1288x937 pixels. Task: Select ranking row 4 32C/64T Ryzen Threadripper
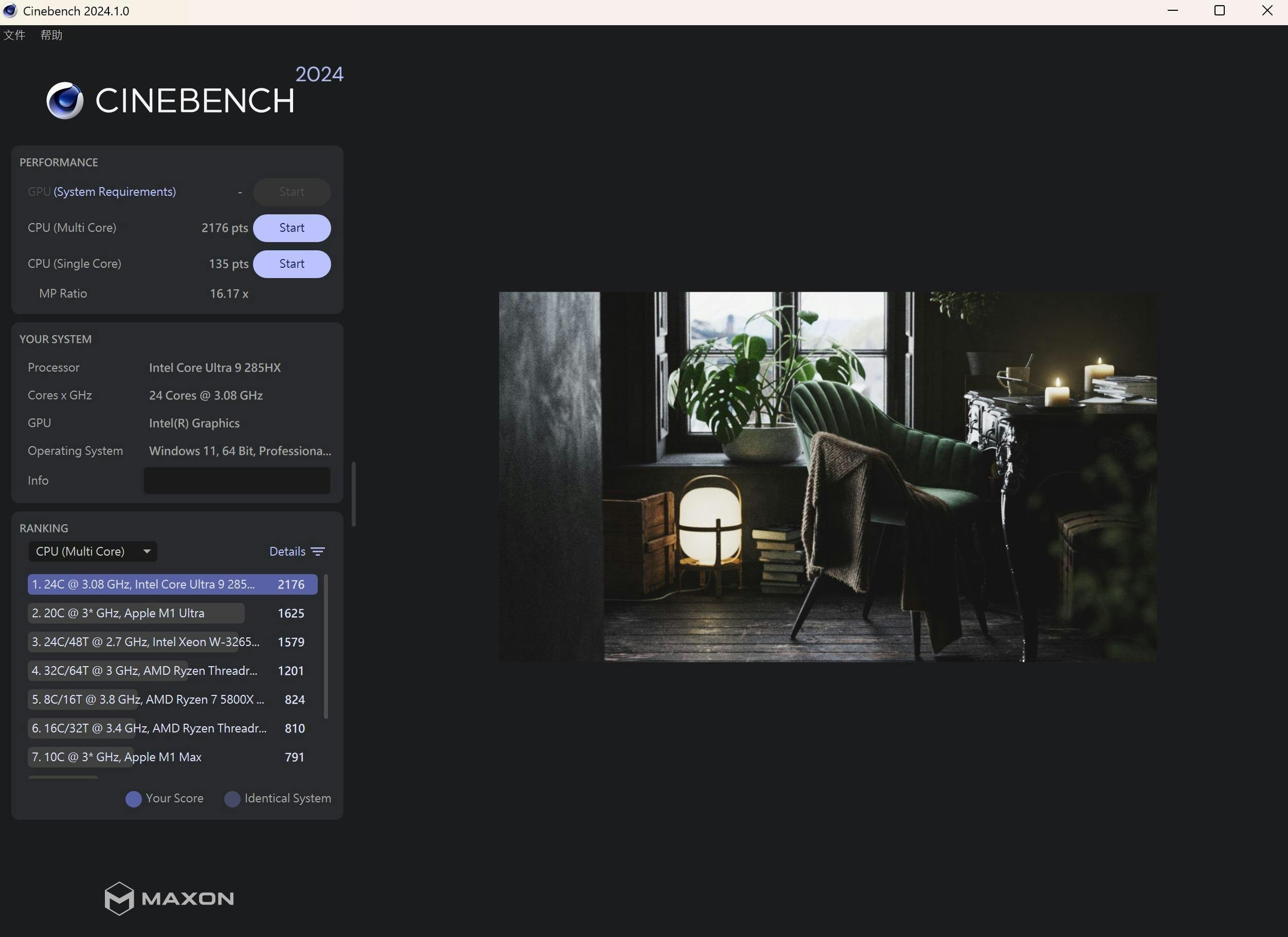tap(173, 671)
